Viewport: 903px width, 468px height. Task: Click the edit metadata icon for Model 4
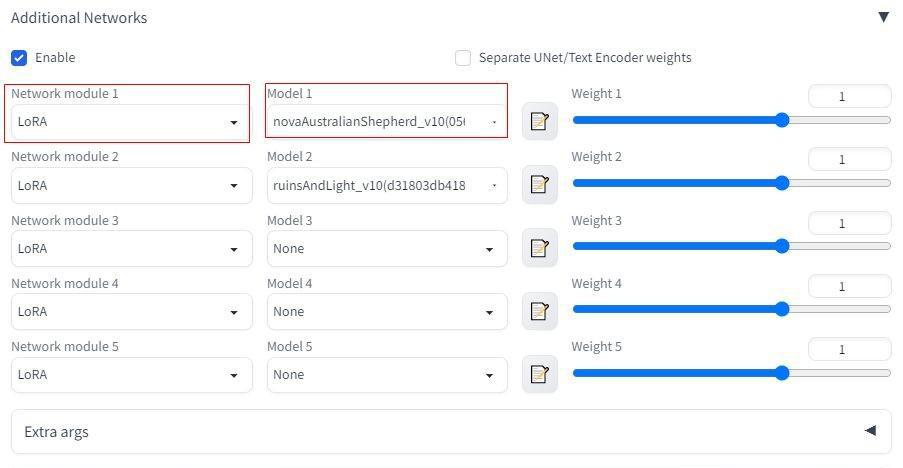pyautogui.click(x=540, y=311)
